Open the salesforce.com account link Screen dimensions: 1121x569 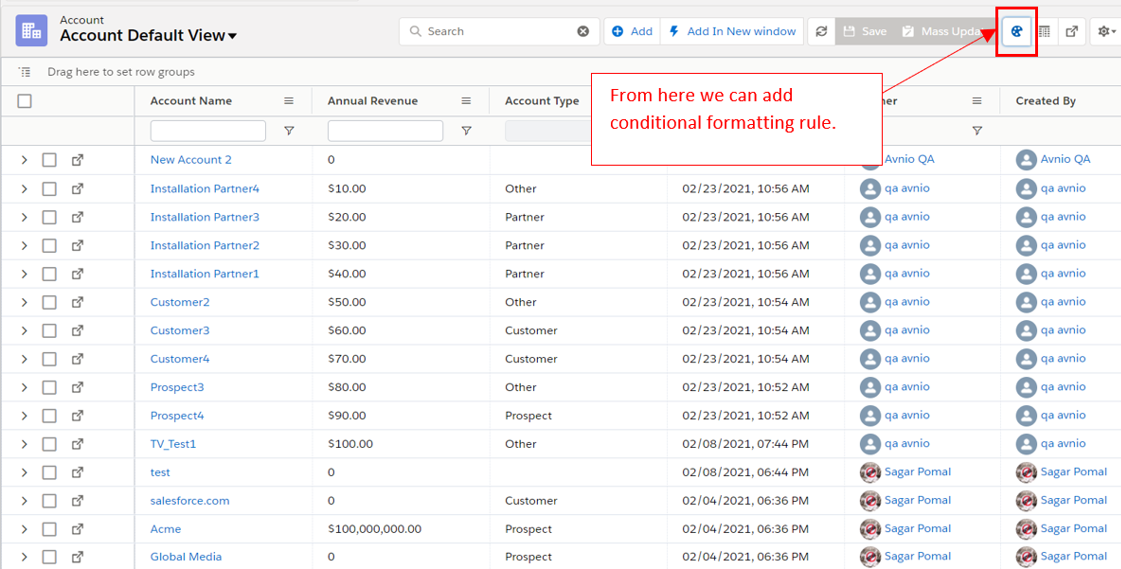[x=189, y=501]
